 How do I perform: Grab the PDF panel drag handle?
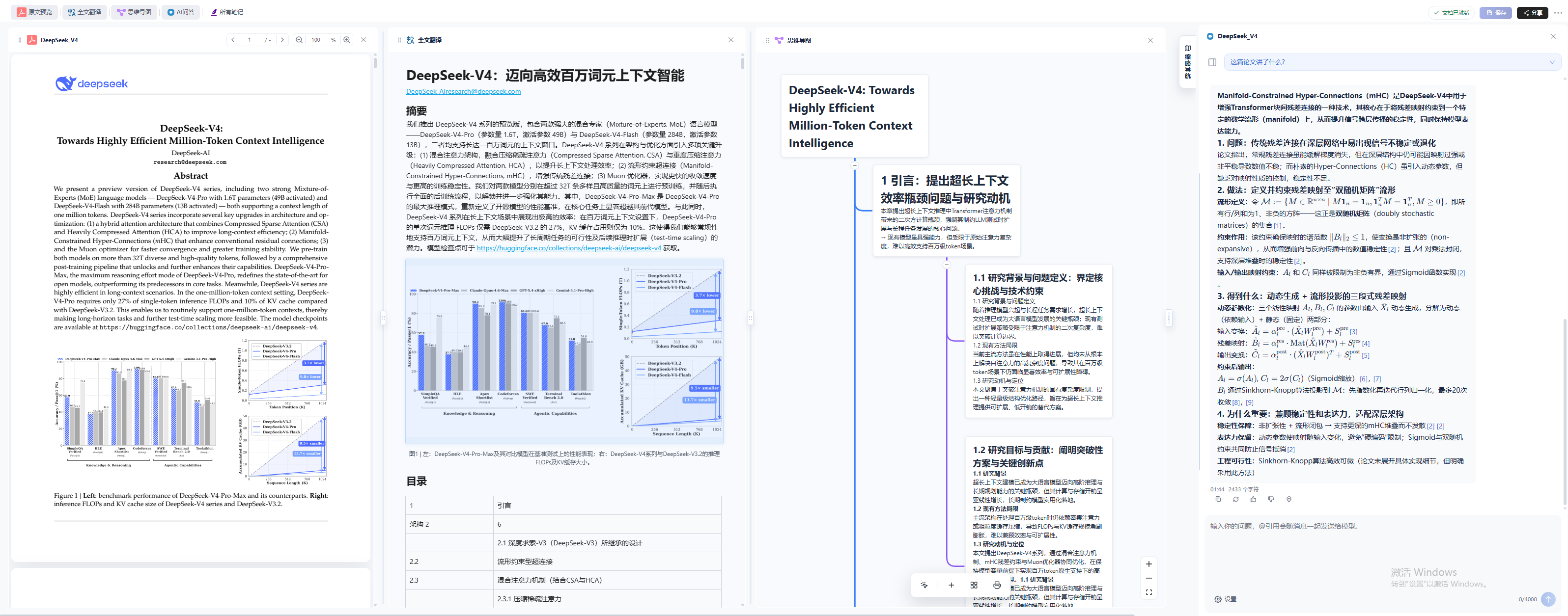20,40
